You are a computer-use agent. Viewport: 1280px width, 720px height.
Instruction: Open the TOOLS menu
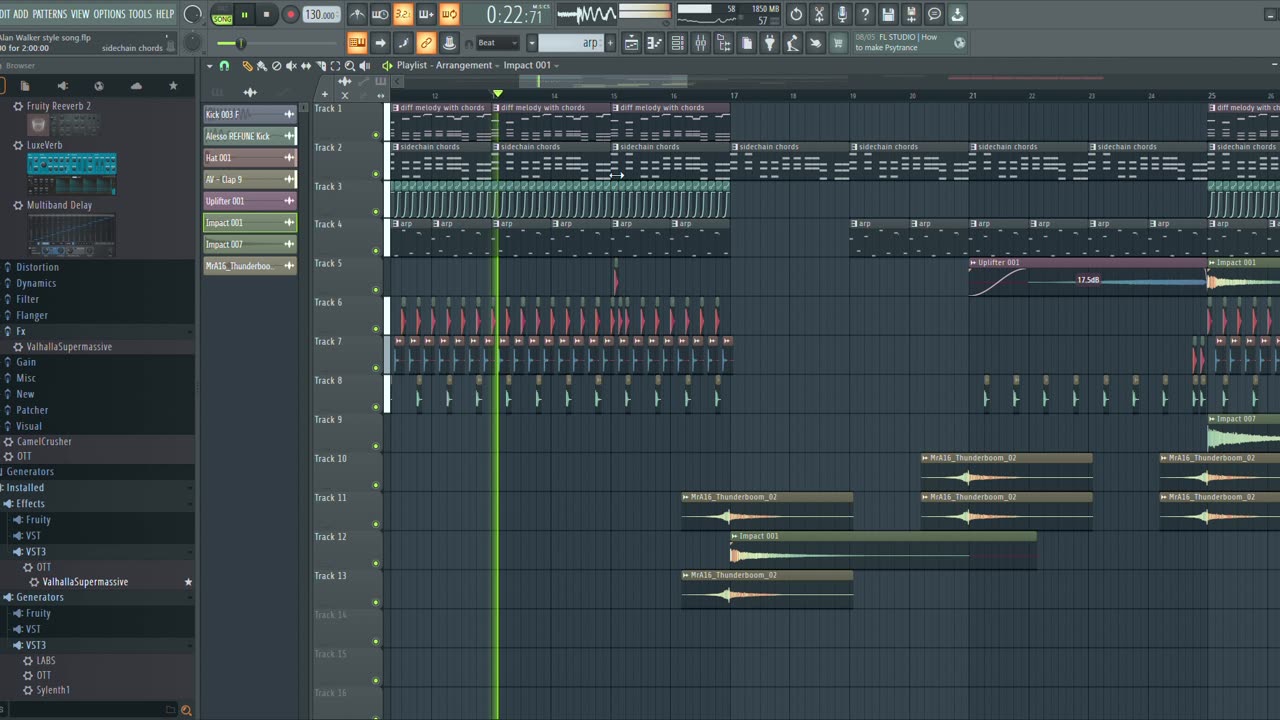coord(140,14)
